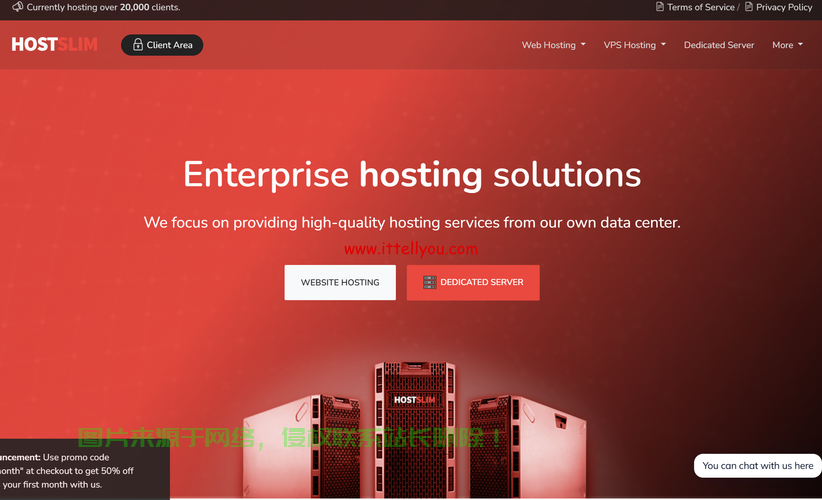Image resolution: width=822 pixels, height=500 pixels.
Task: Expand the Web Hosting dropdown menu
Action: [553, 45]
